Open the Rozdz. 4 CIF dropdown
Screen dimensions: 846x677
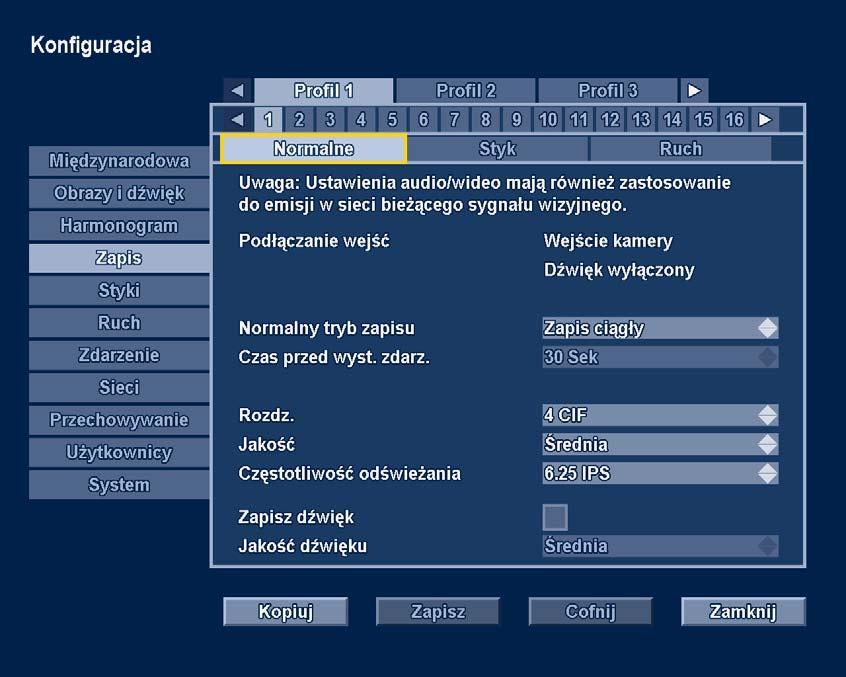coord(660,415)
